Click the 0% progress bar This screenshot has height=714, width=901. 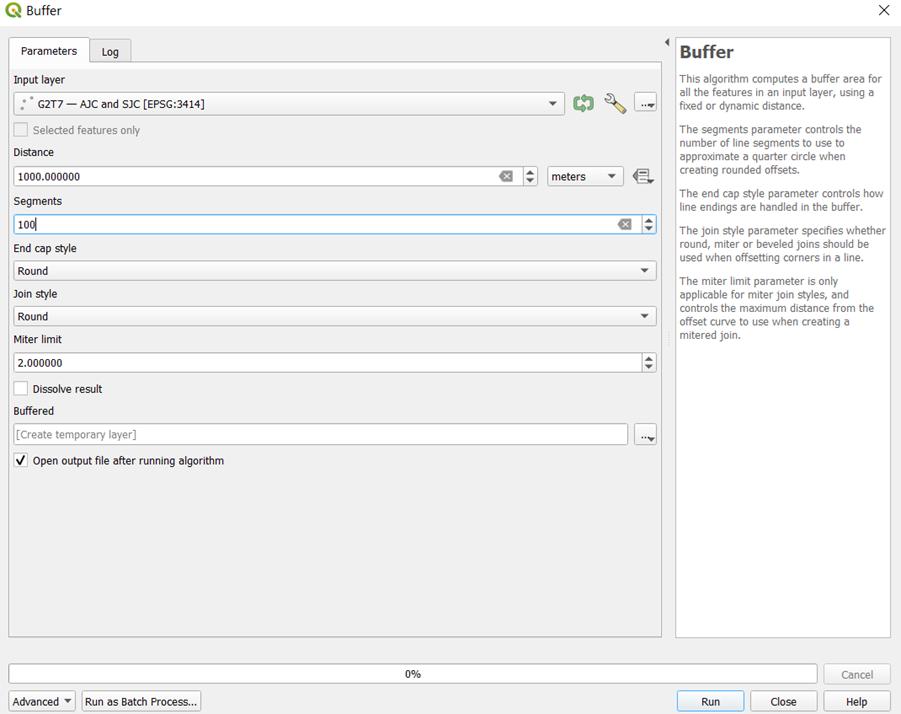(412, 674)
